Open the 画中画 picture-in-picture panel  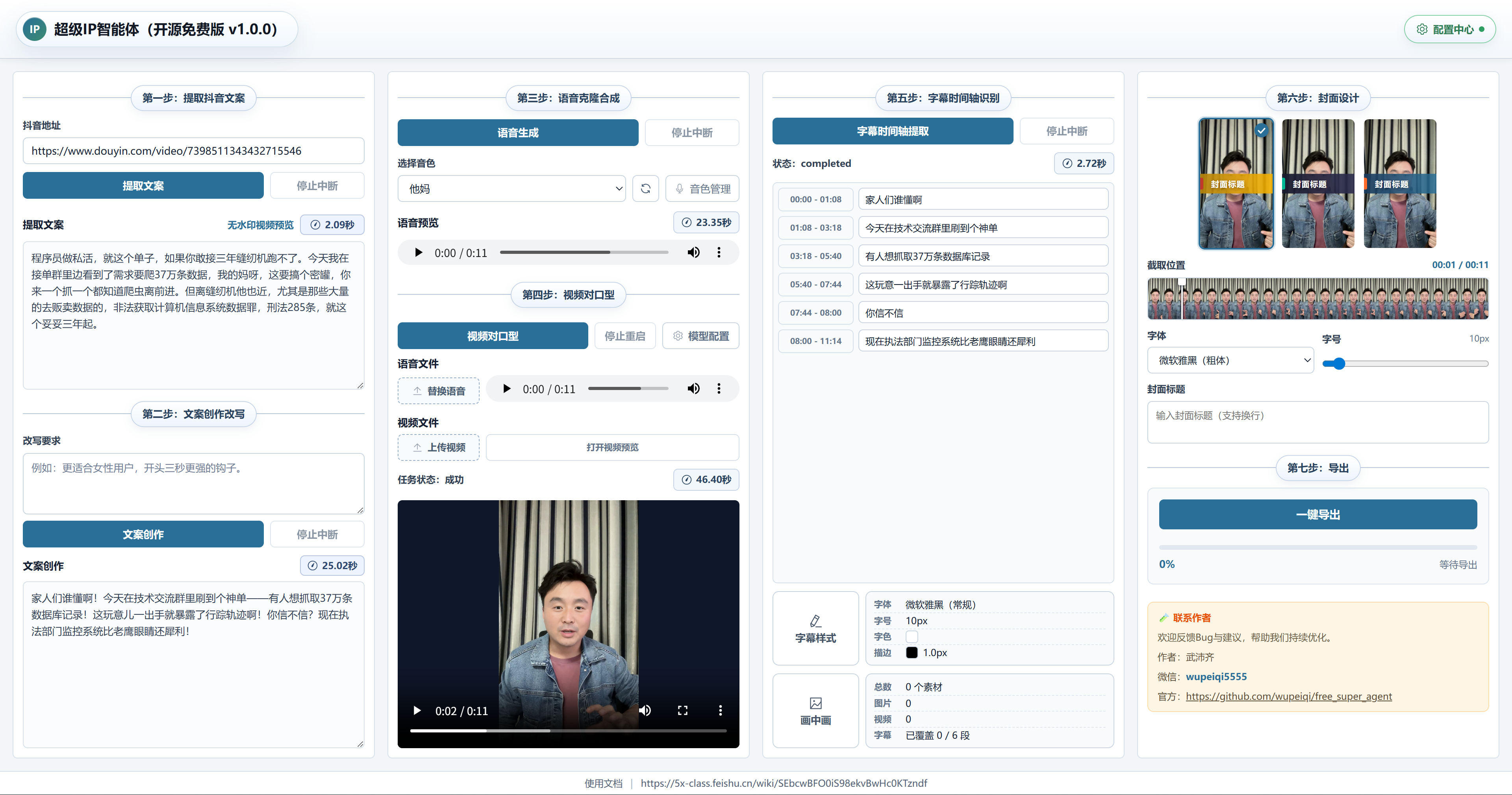(x=815, y=710)
